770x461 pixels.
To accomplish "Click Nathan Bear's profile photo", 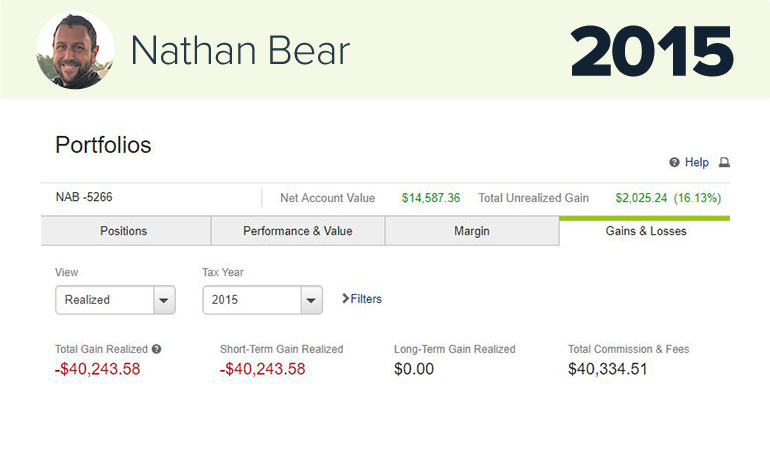I will (x=76, y=50).
